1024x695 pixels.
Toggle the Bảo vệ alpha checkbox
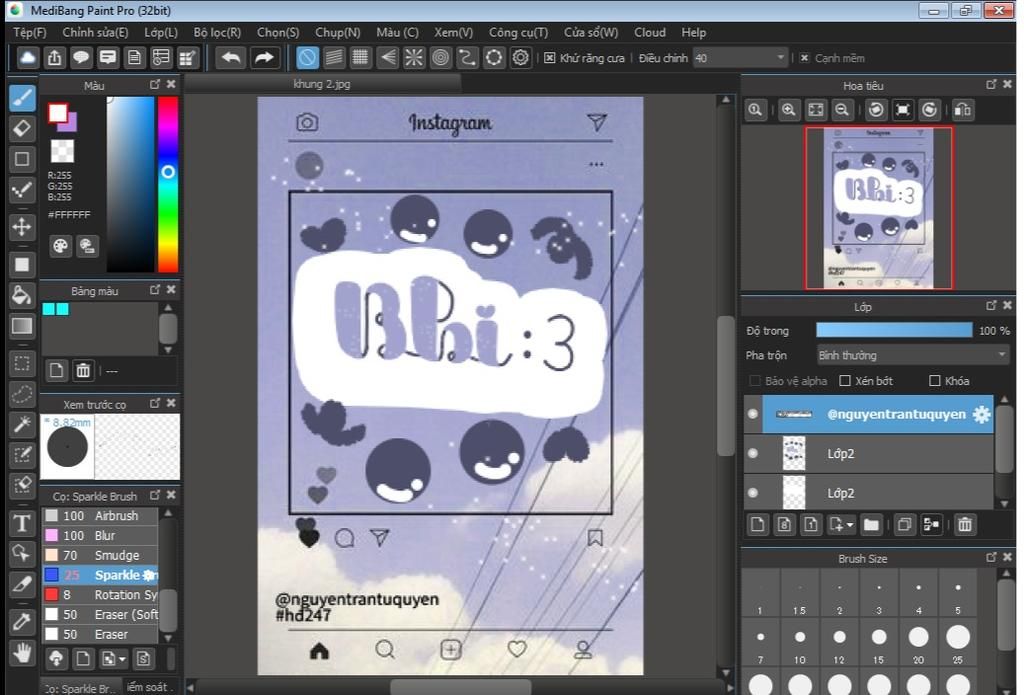coord(755,381)
